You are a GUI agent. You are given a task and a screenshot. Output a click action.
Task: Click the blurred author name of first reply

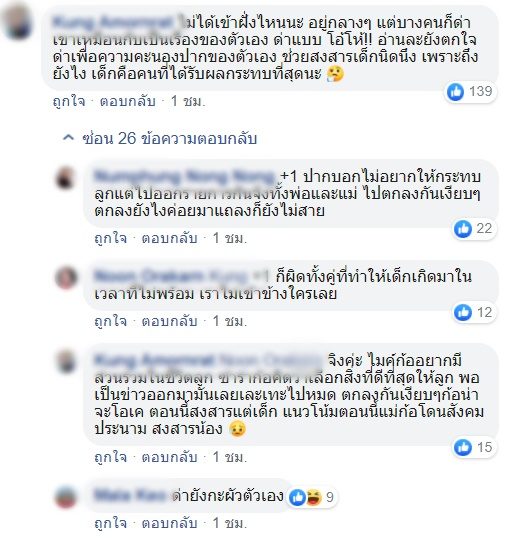click(x=184, y=176)
